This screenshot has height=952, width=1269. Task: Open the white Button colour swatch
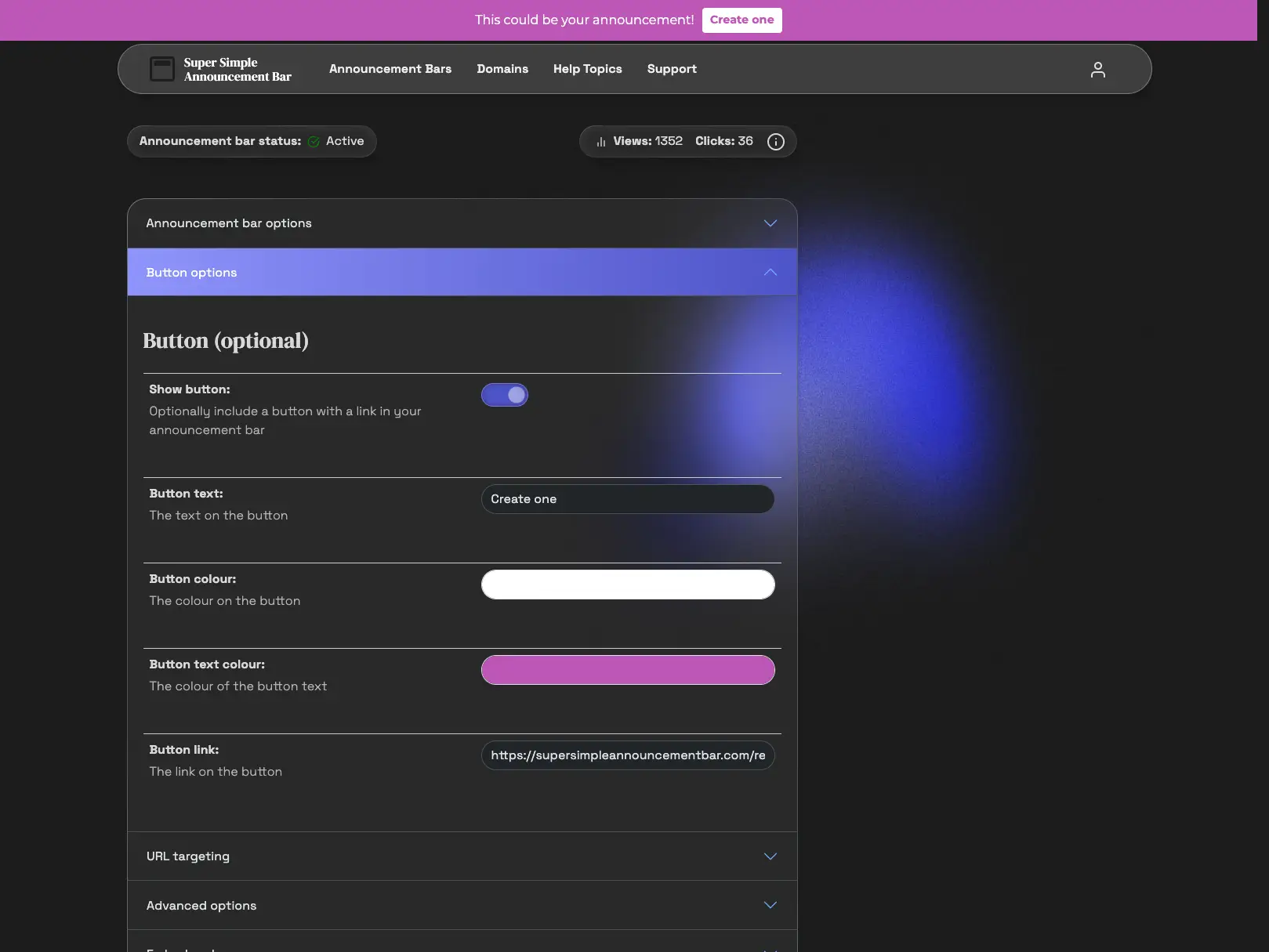[627, 585]
